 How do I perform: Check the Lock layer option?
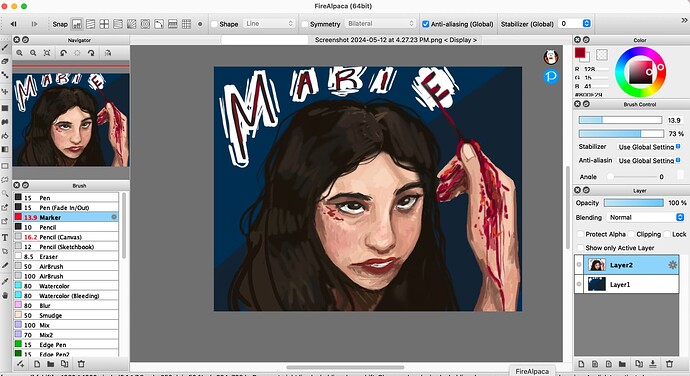pos(668,234)
